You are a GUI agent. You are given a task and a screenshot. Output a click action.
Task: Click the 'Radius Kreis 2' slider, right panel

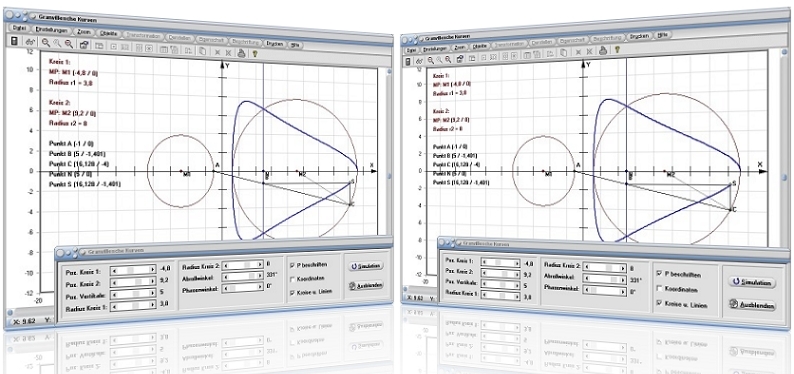coord(604,268)
